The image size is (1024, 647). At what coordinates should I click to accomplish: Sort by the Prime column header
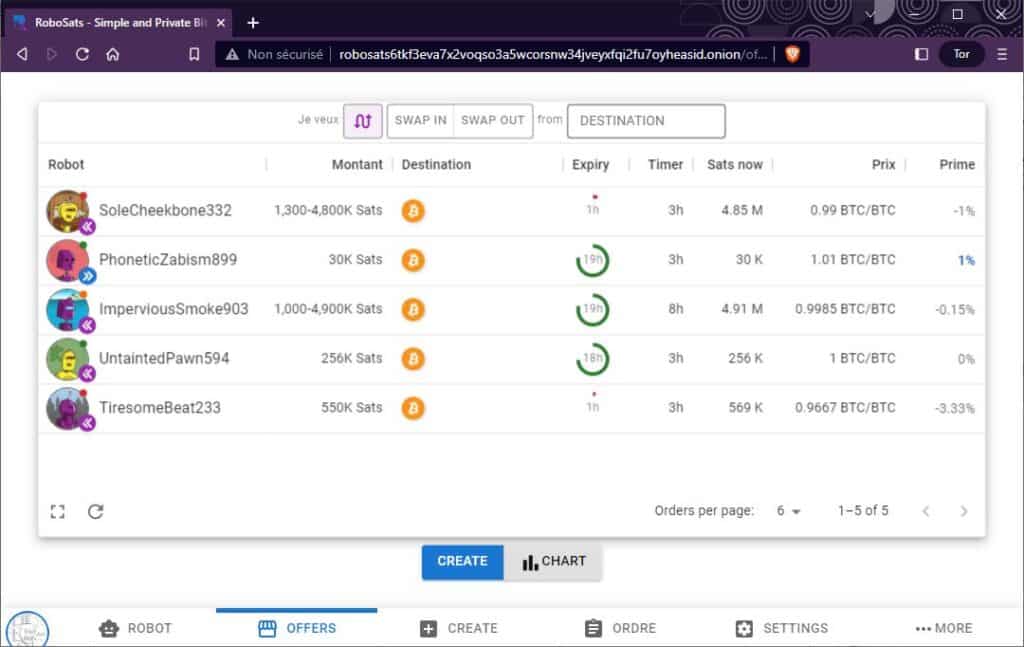pos(957,165)
